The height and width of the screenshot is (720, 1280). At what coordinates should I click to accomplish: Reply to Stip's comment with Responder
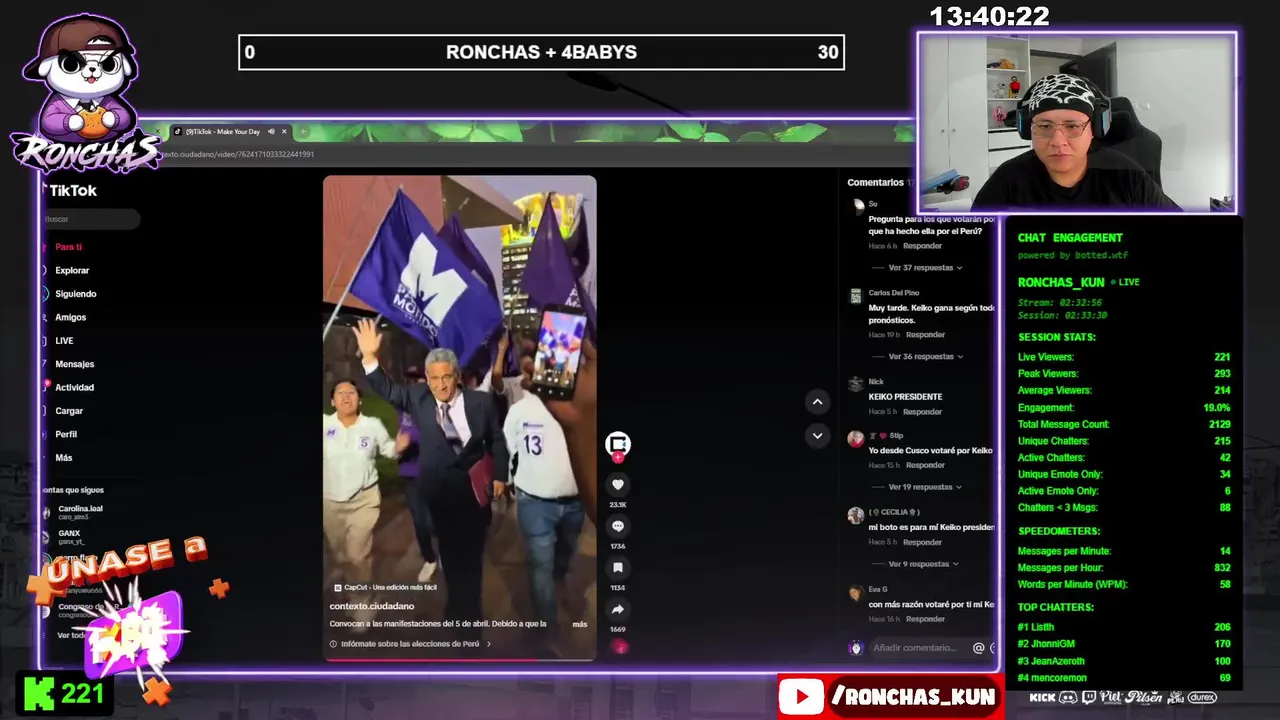point(925,465)
